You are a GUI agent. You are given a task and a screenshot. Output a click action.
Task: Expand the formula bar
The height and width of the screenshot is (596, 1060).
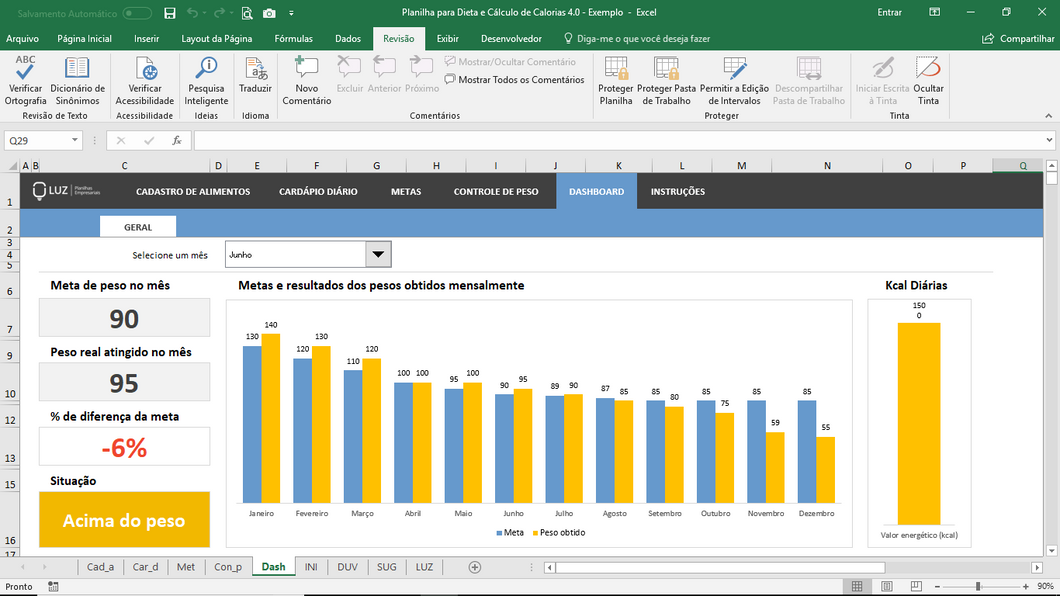click(1049, 141)
